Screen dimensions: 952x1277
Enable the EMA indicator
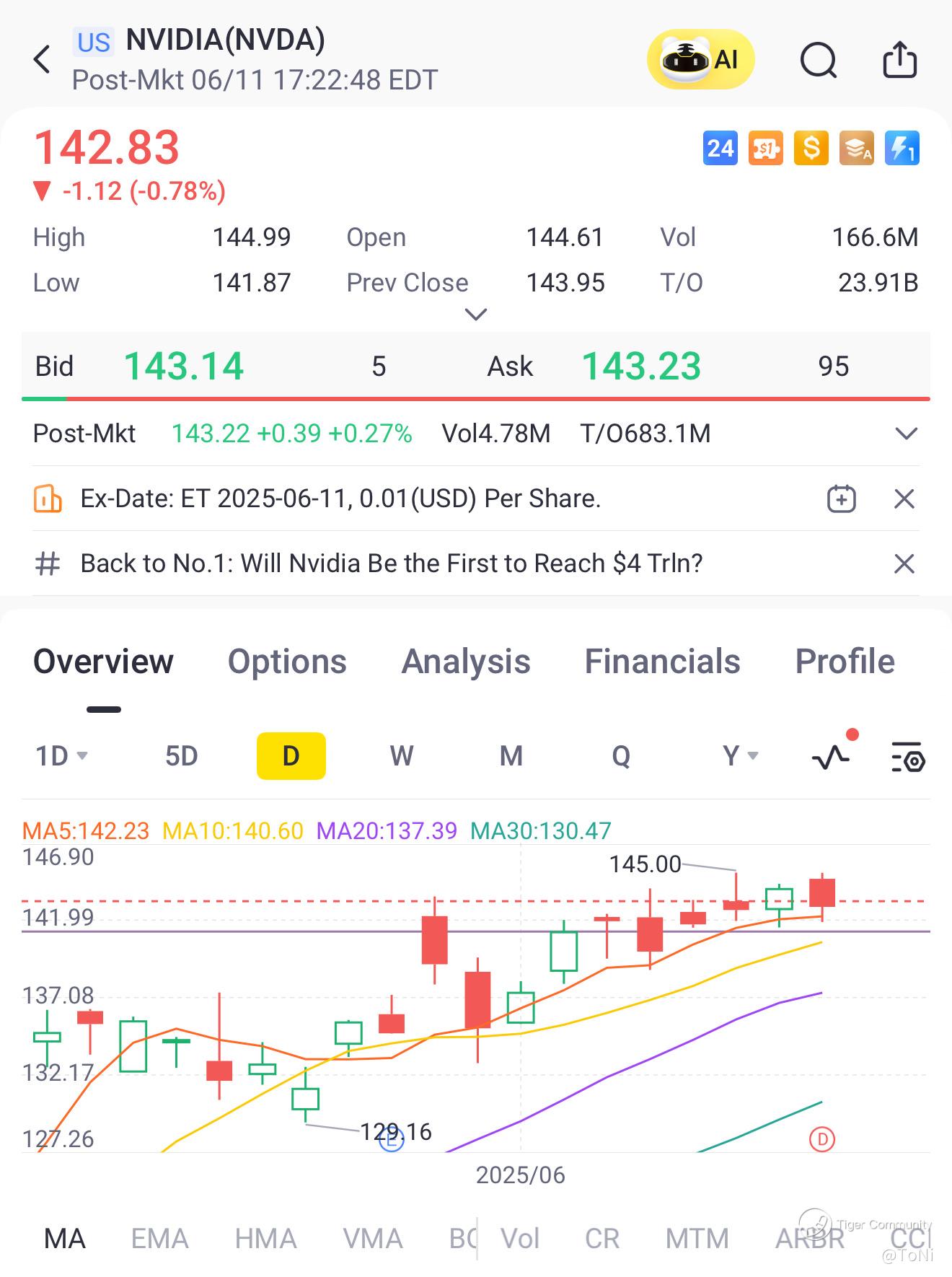(x=159, y=1239)
